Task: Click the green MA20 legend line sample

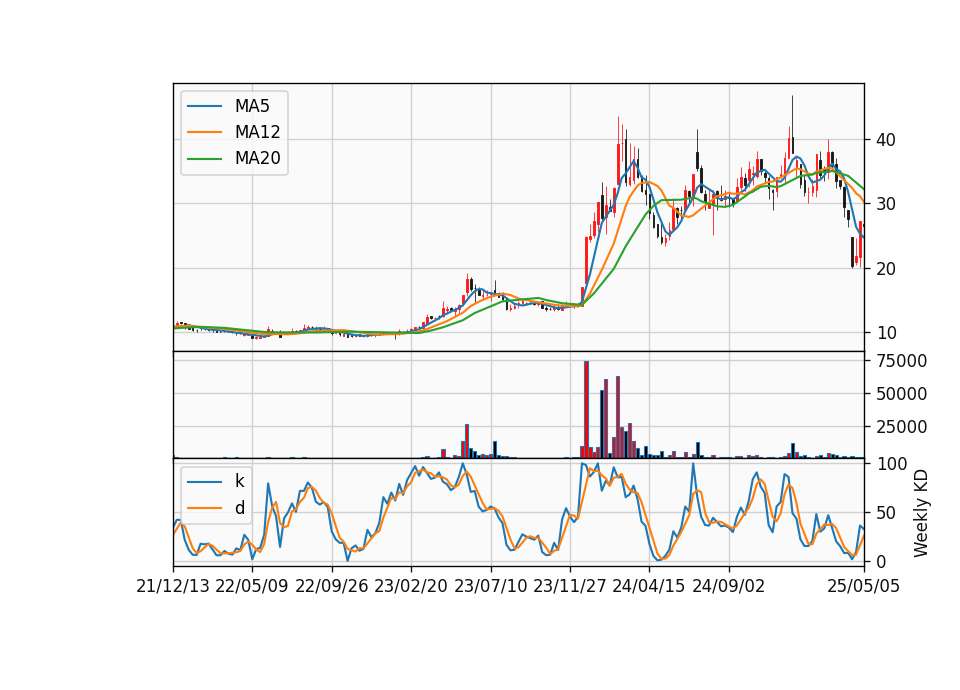Action: pyautogui.click(x=204, y=158)
